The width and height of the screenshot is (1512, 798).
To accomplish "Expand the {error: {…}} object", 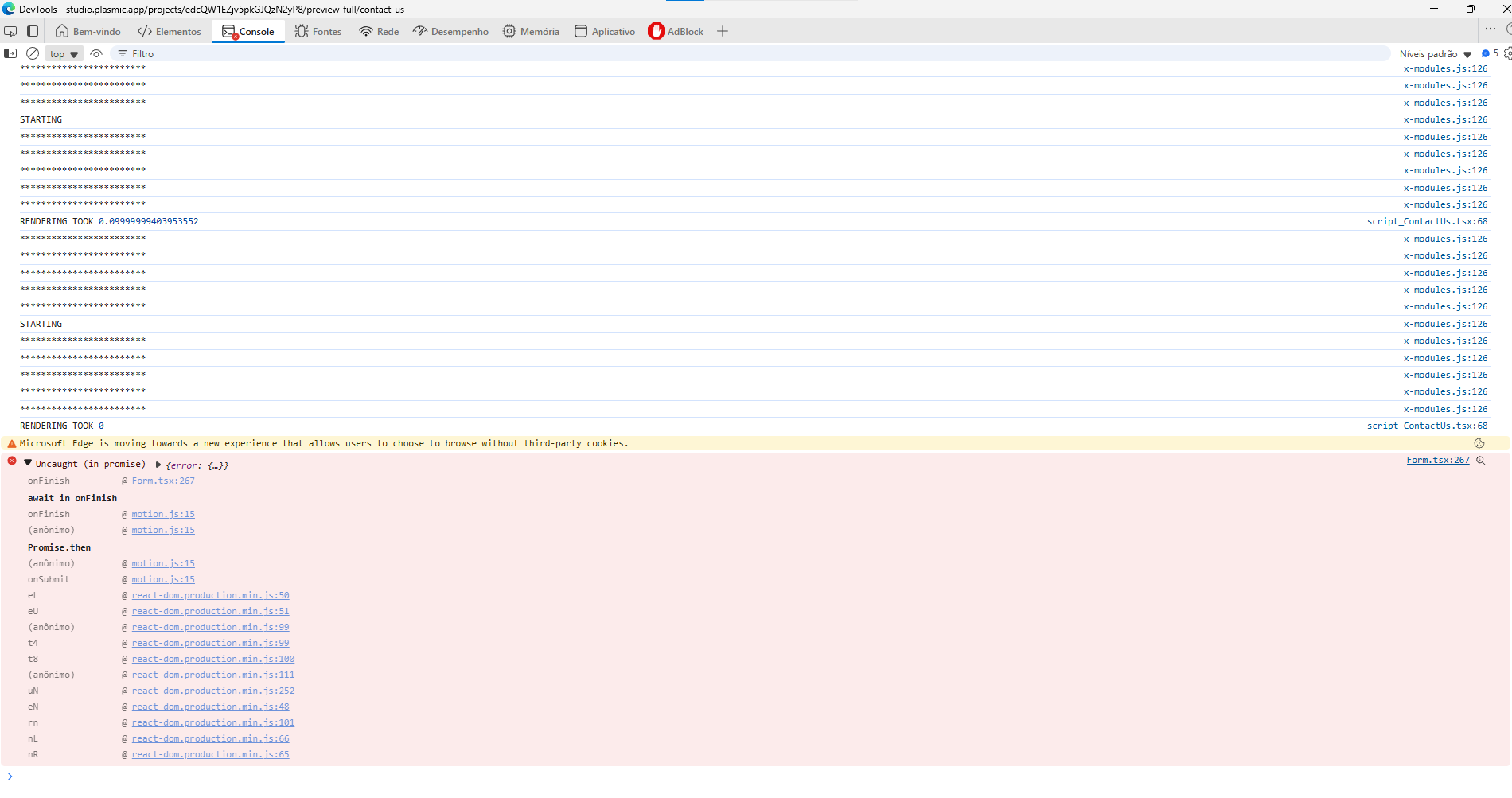I will pyautogui.click(x=158, y=465).
